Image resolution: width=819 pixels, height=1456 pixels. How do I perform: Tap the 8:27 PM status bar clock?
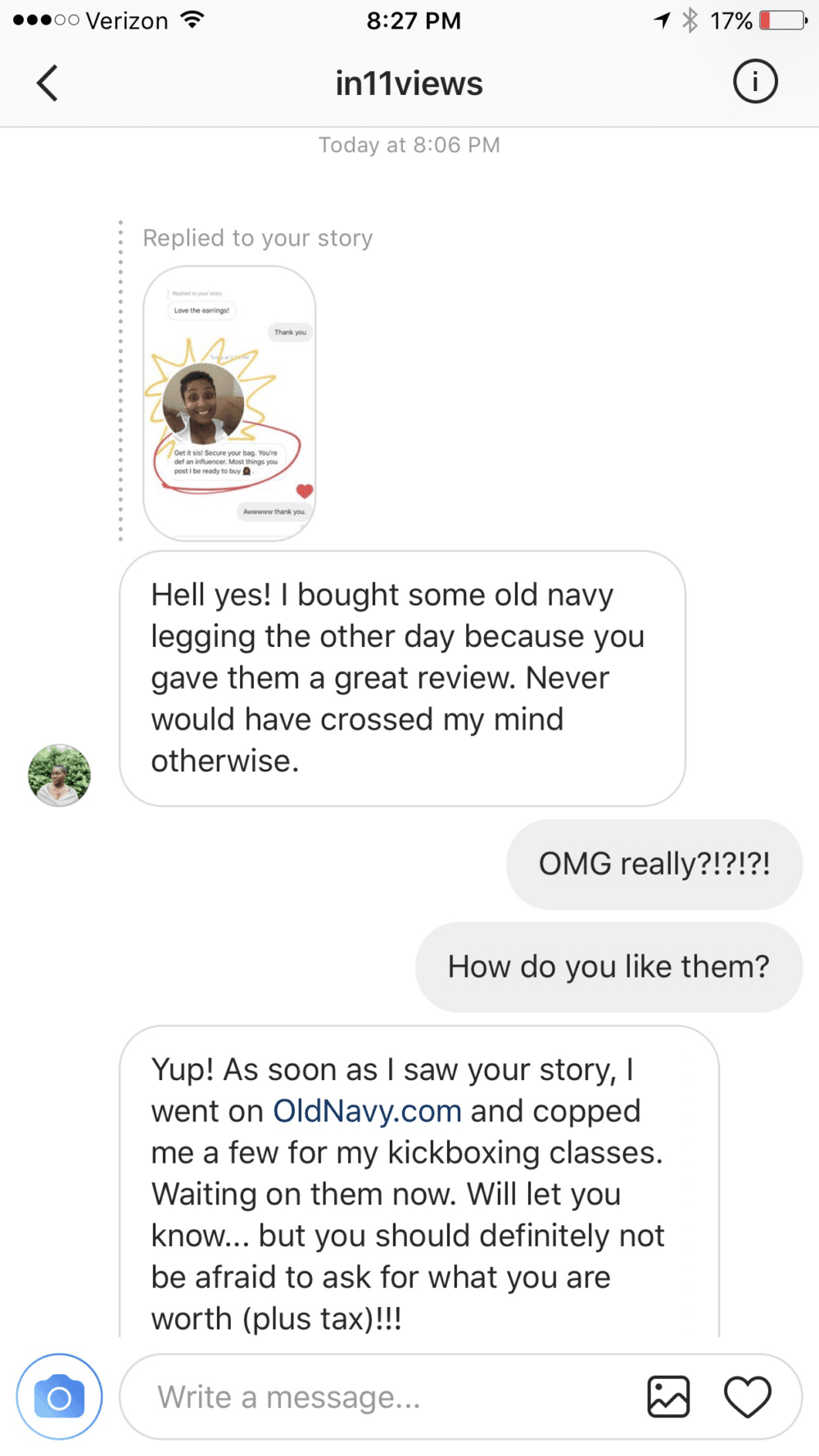(414, 20)
